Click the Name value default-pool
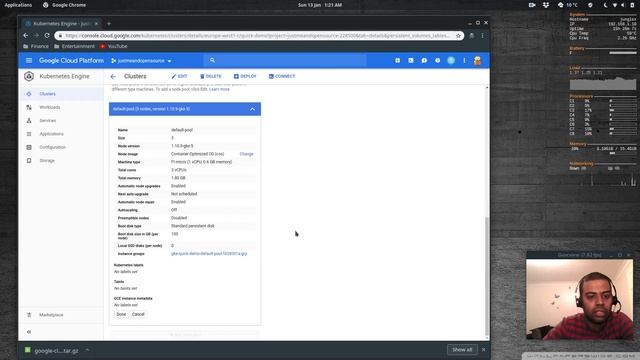 pos(182,130)
